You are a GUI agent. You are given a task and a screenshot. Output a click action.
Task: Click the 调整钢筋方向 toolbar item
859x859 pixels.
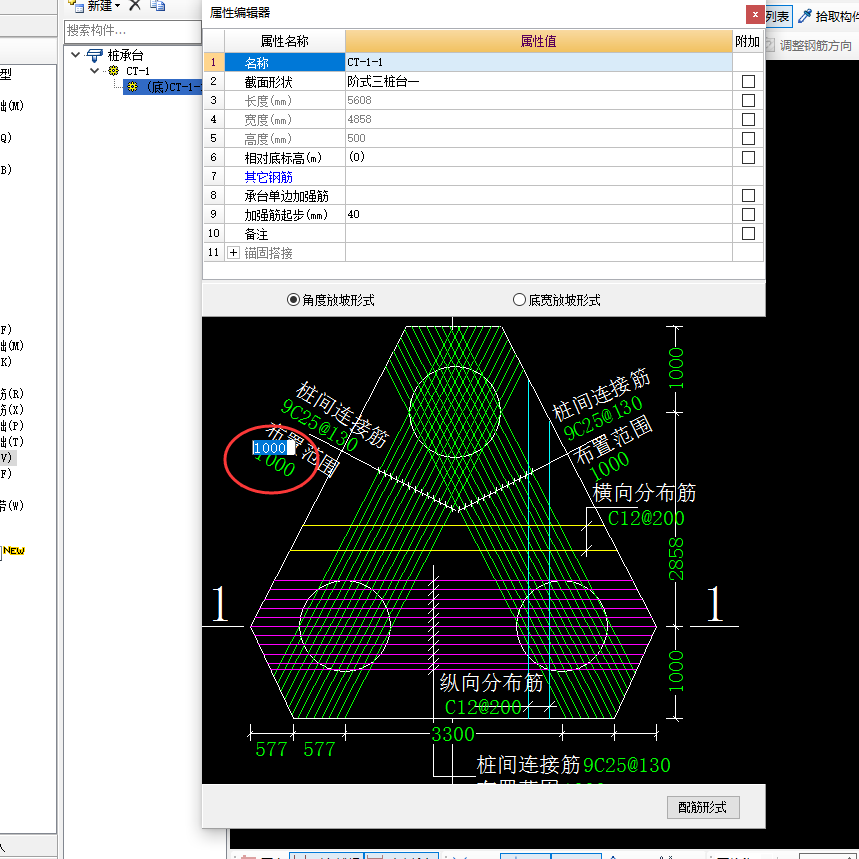click(x=811, y=45)
